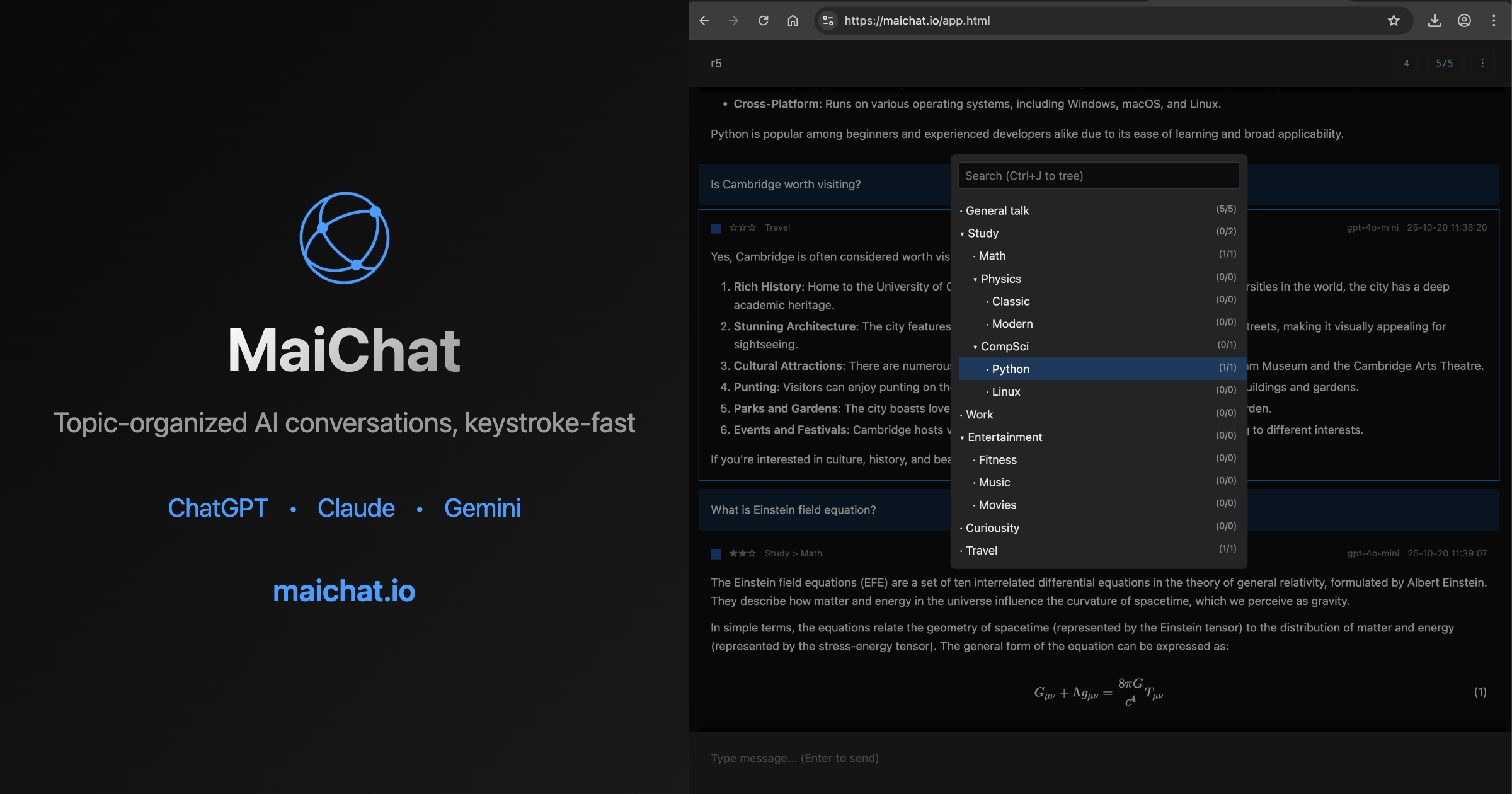Choose the Travel topic entry

[982, 551]
